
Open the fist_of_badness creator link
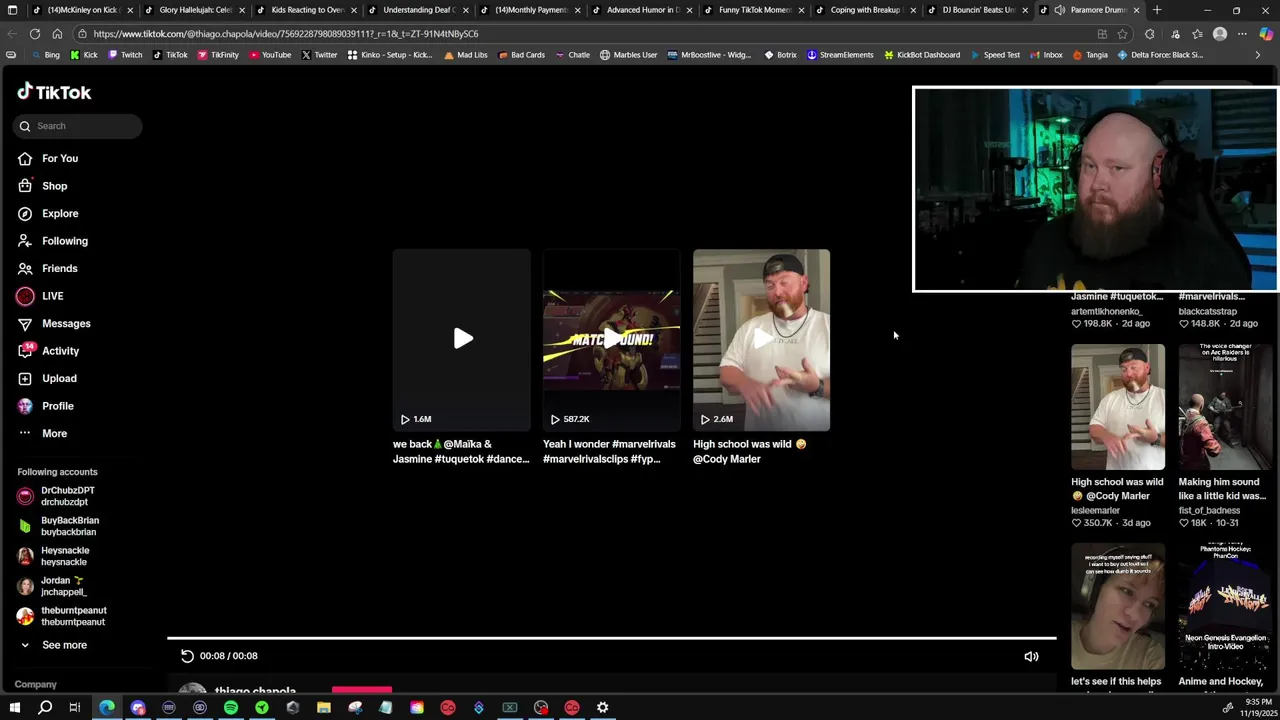point(1209,510)
